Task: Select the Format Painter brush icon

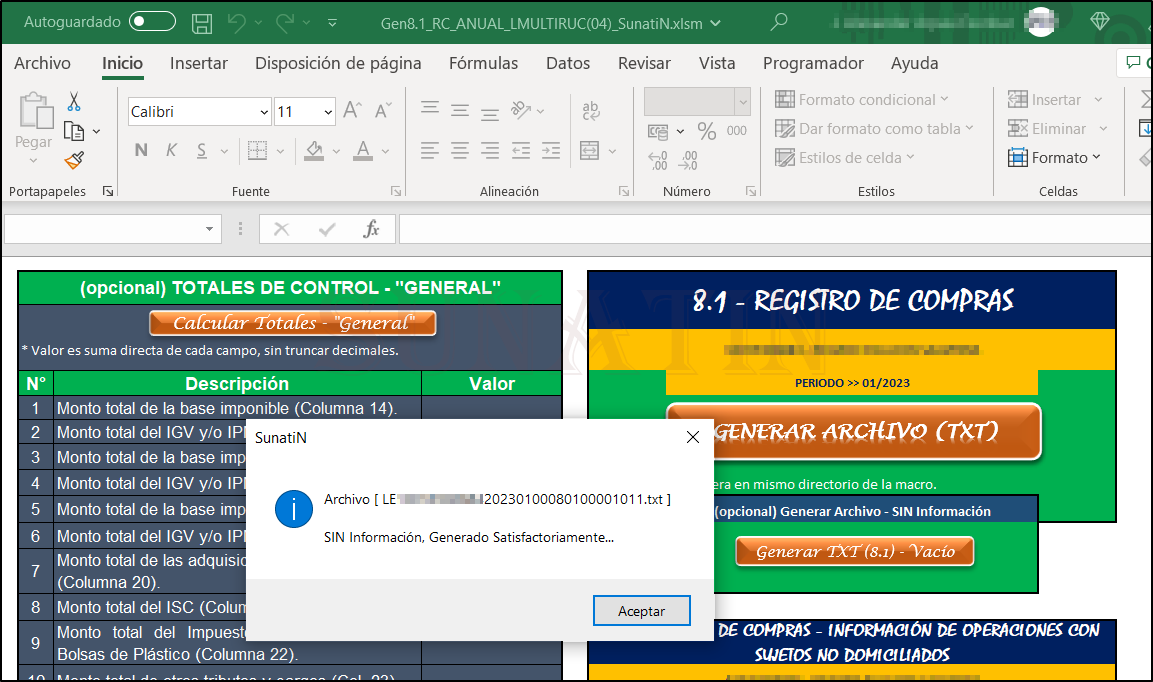Action: coord(74,160)
